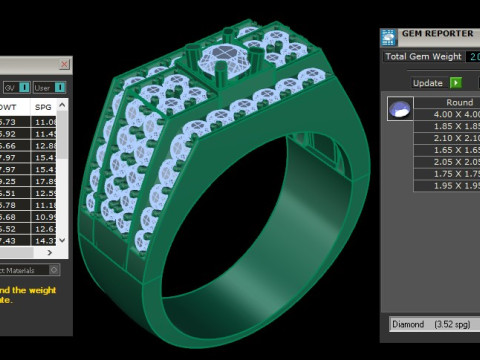Click the GEM REPORTER title
Screen dimensions: 480x360
point(437,34)
